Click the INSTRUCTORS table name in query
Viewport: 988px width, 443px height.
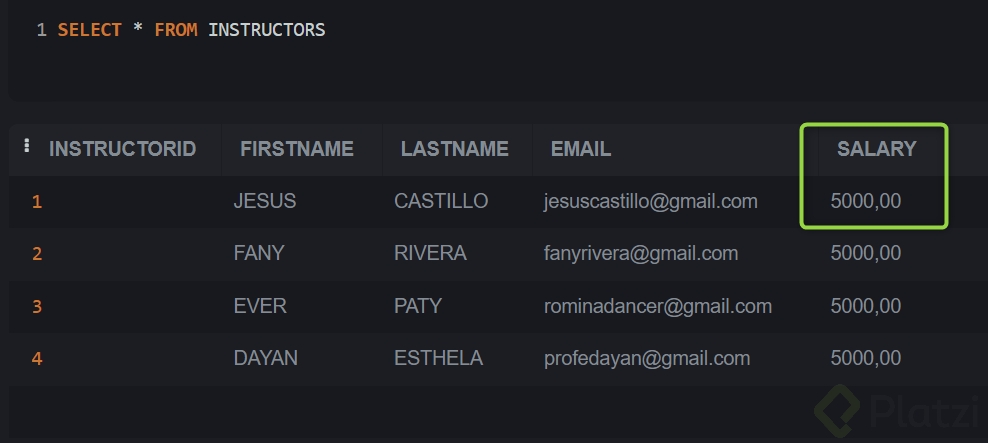tap(266, 30)
